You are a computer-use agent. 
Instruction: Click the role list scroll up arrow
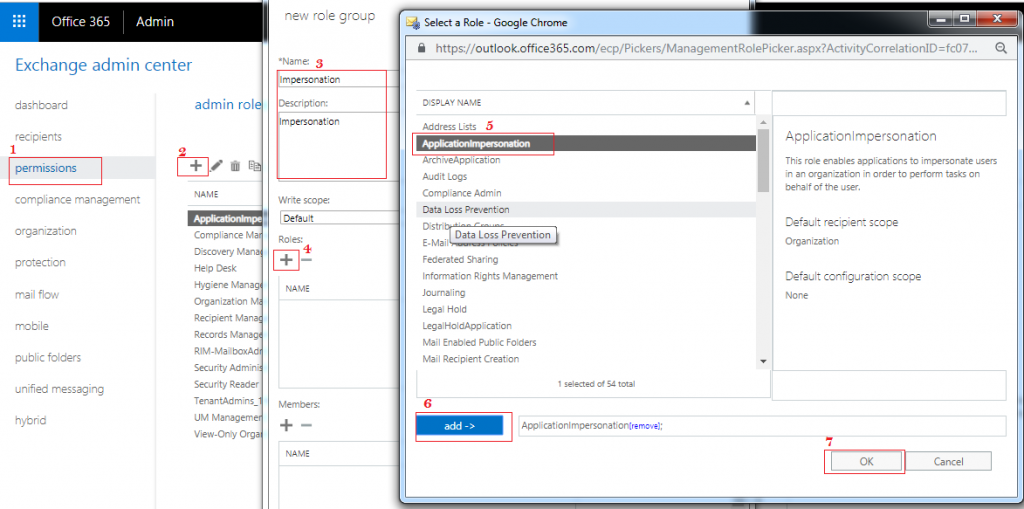763,122
